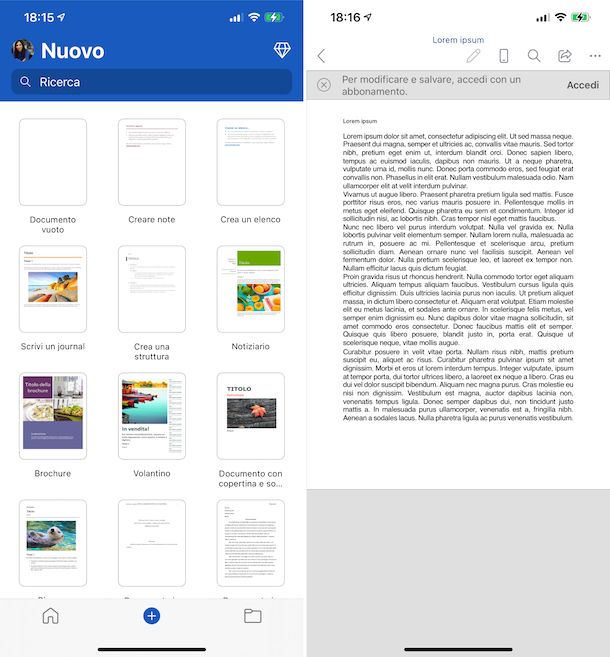Choose the Volantino template thumbnail
Screen dimensions: 610x657
coord(152,416)
